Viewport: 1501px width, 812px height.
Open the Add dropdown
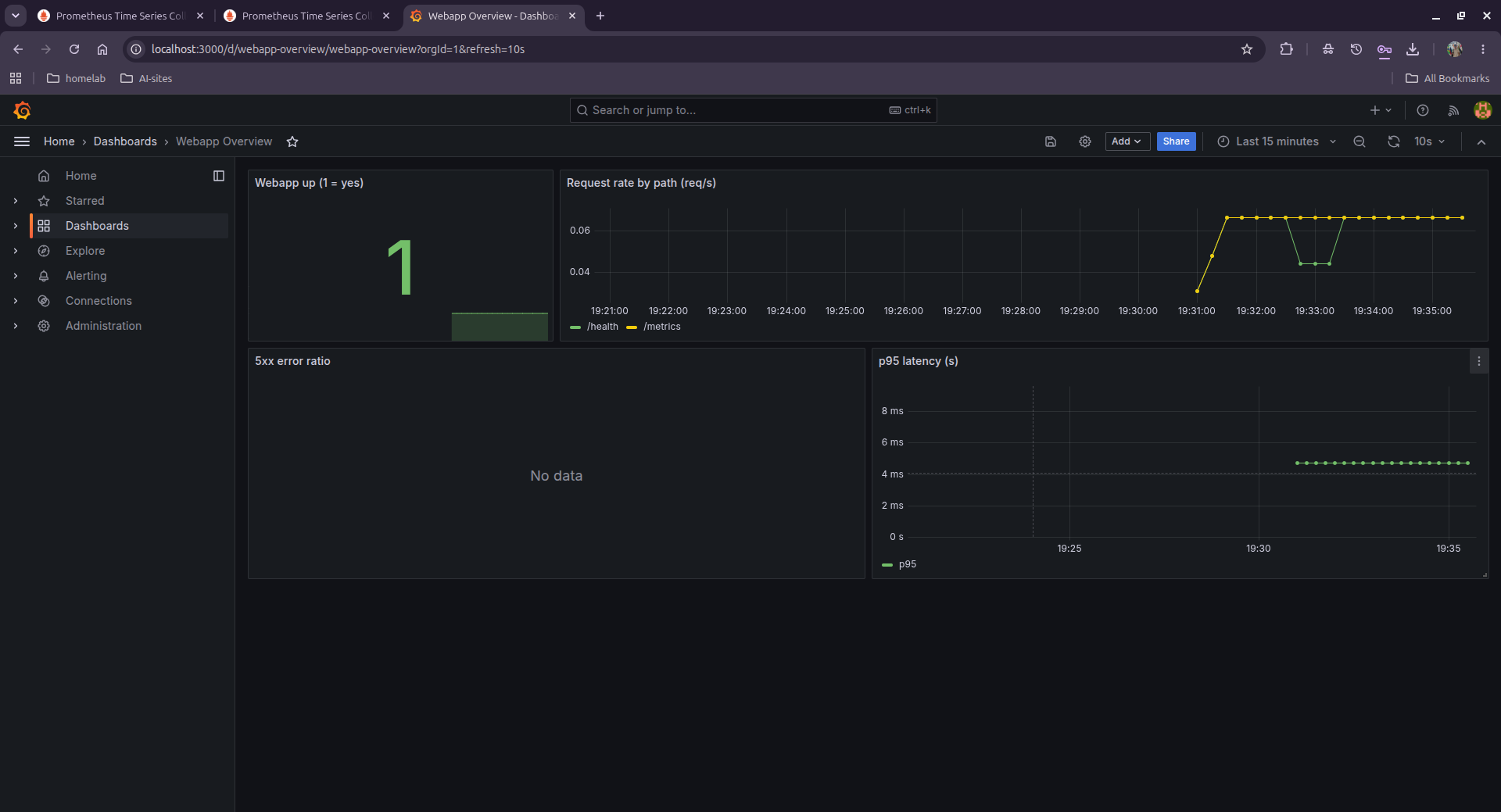(x=1127, y=141)
